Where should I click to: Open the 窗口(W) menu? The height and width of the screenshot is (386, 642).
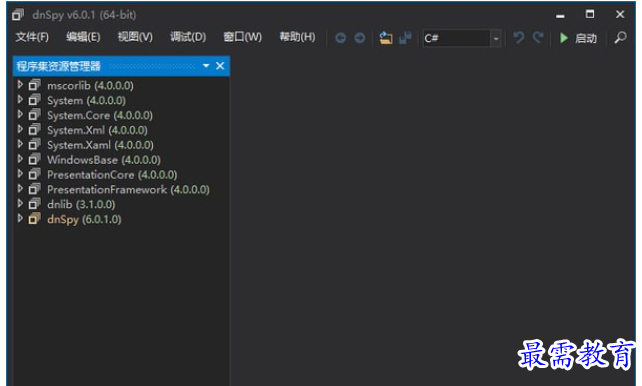tap(242, 37)
